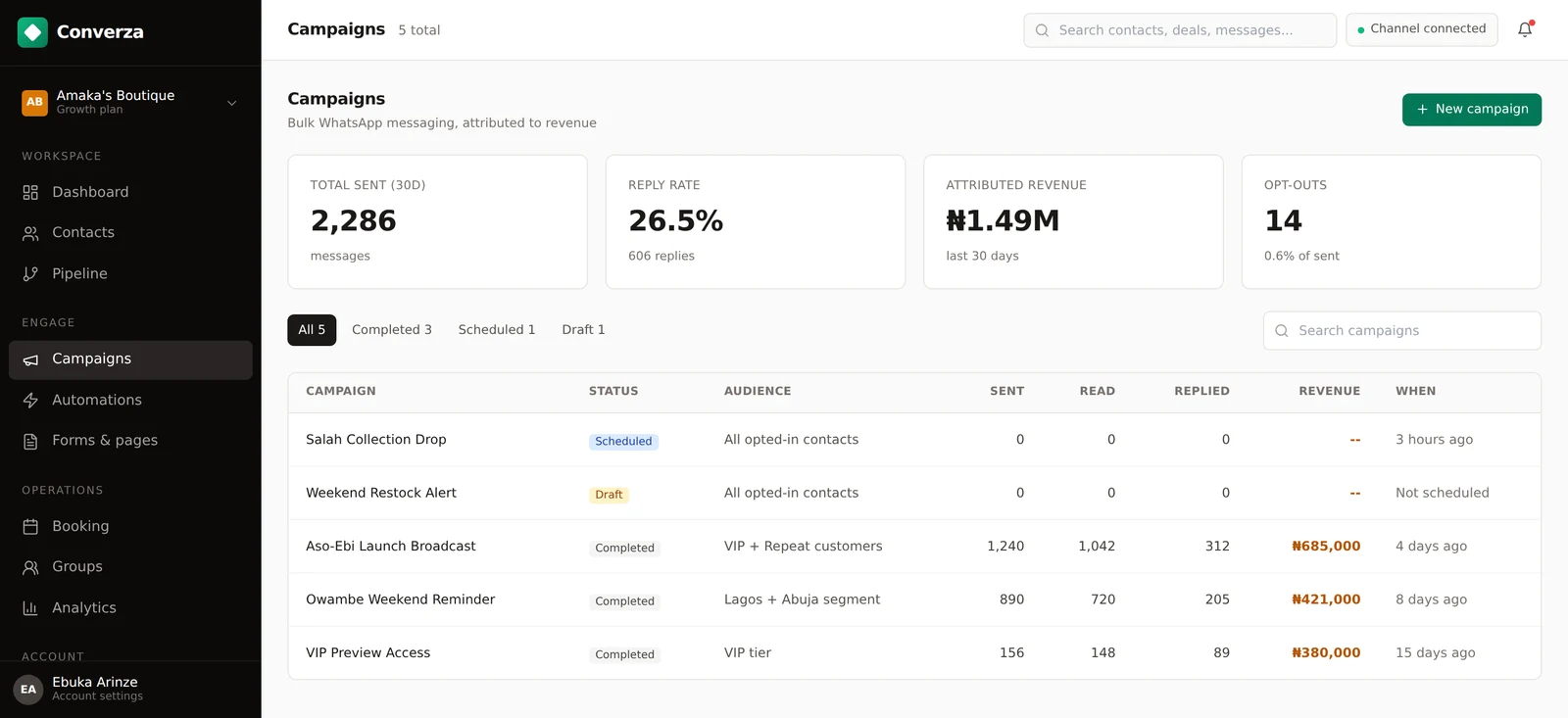Click the Analytics bar chart icon

(30, 608)
